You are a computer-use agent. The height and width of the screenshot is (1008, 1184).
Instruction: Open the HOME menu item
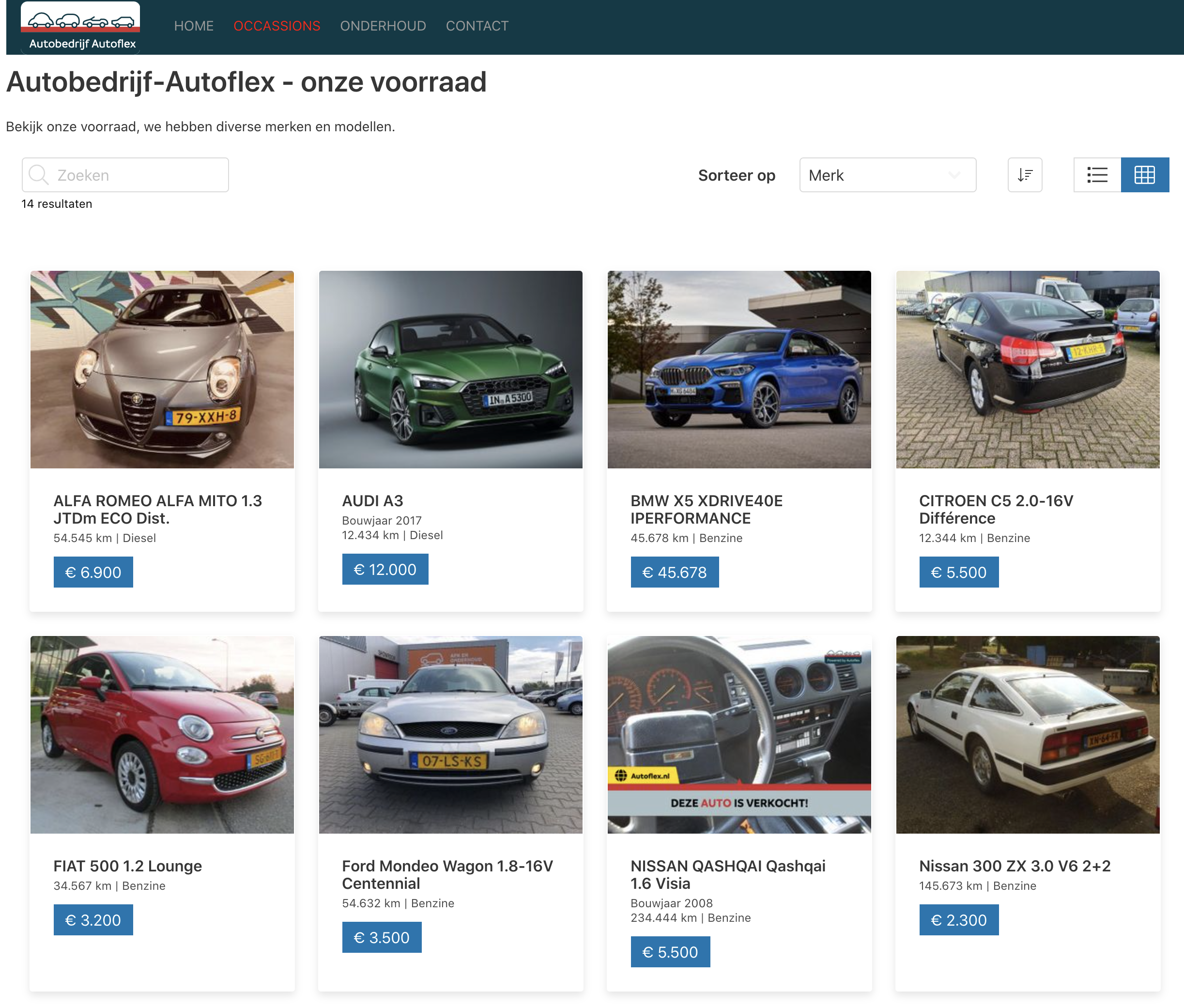tap(194, 26)
